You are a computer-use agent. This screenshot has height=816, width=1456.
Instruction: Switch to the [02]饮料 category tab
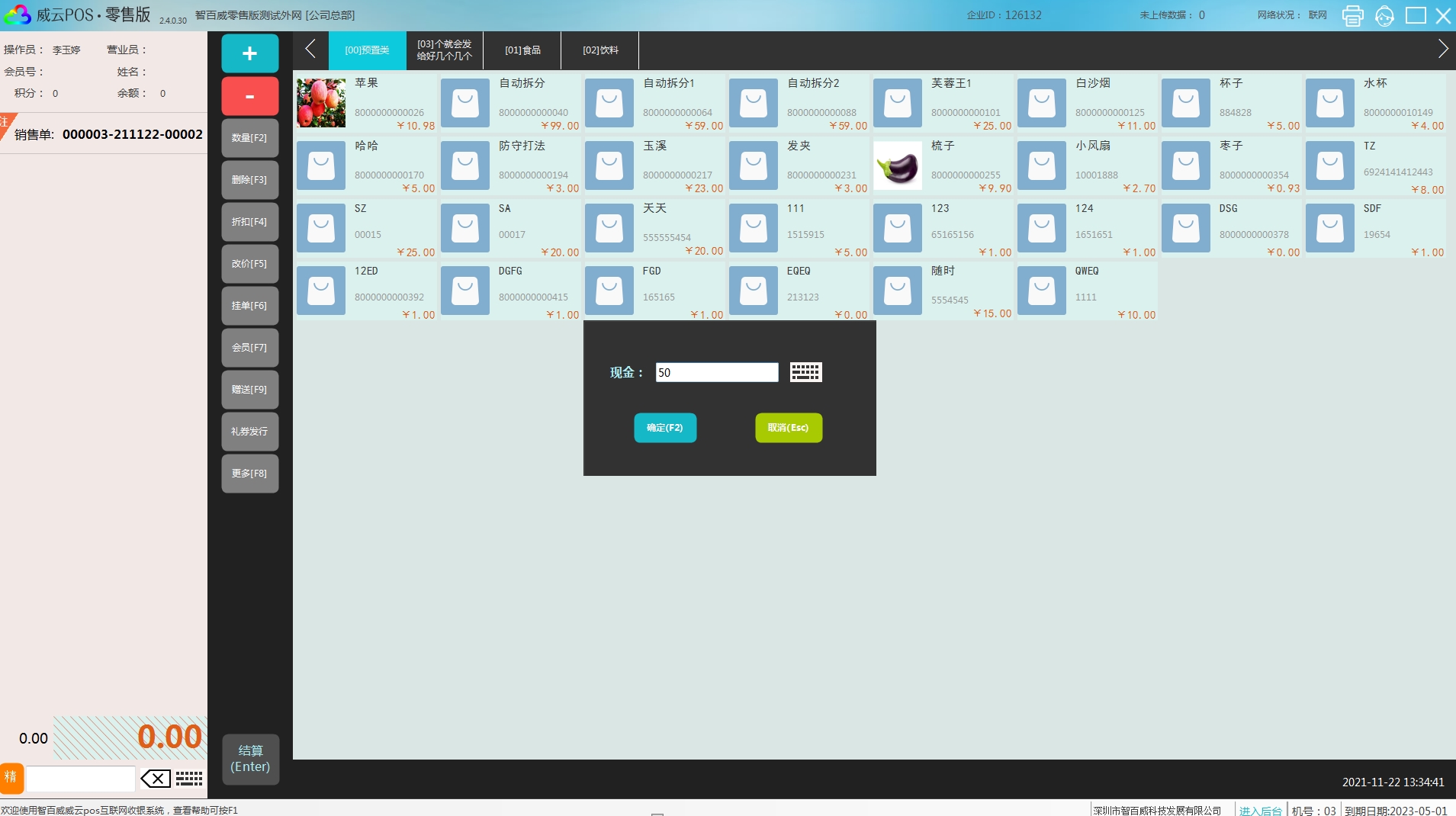click(600, 50)
